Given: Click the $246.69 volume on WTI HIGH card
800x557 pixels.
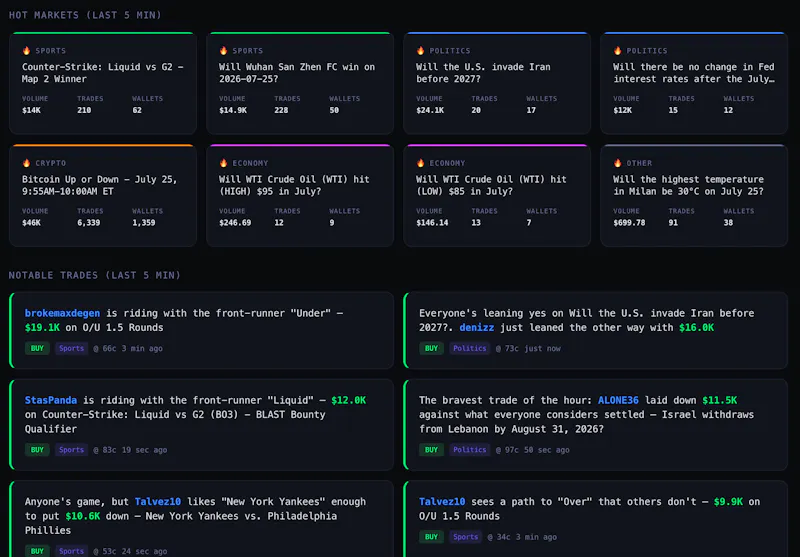Looking at the screenshot, I should (x=235, y=223).
